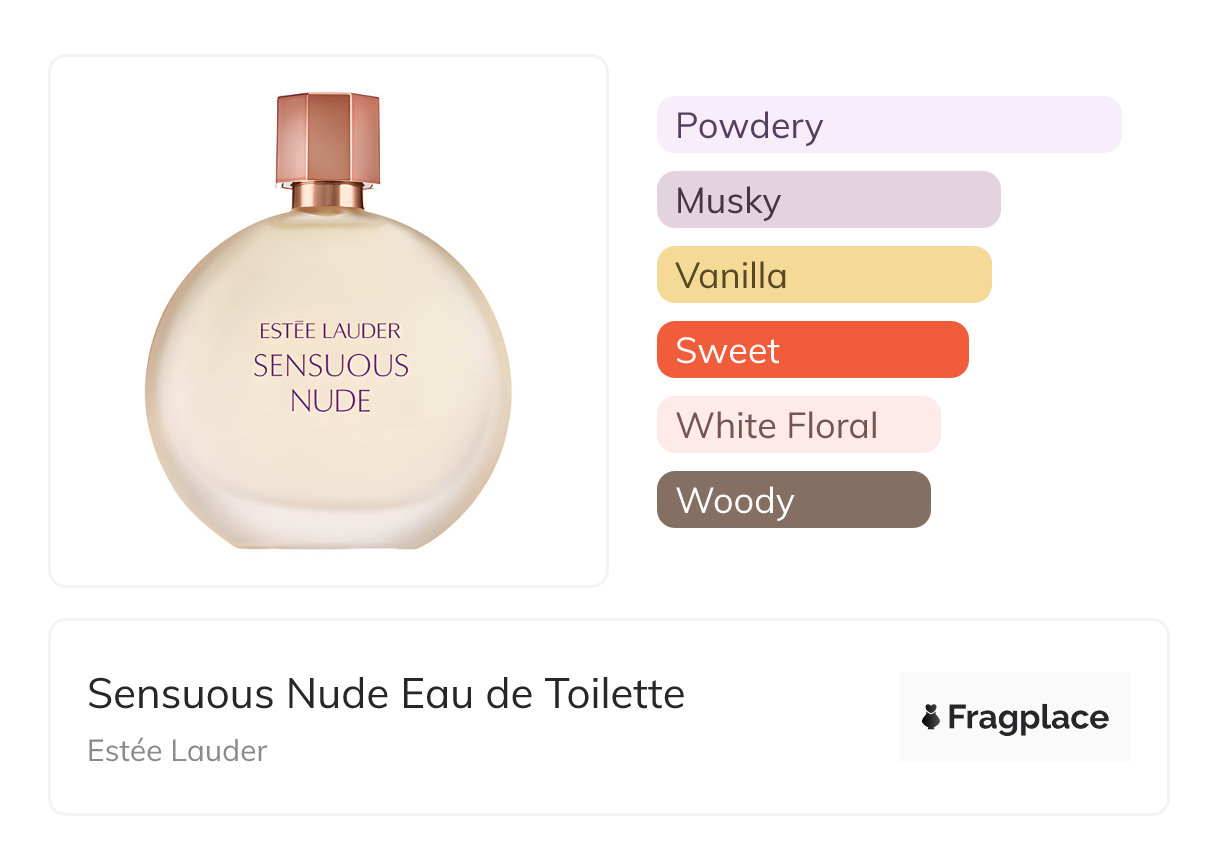Choose the yellow Vanilla accord bar
Viewport: 1218px width, 864px height.
824,275
